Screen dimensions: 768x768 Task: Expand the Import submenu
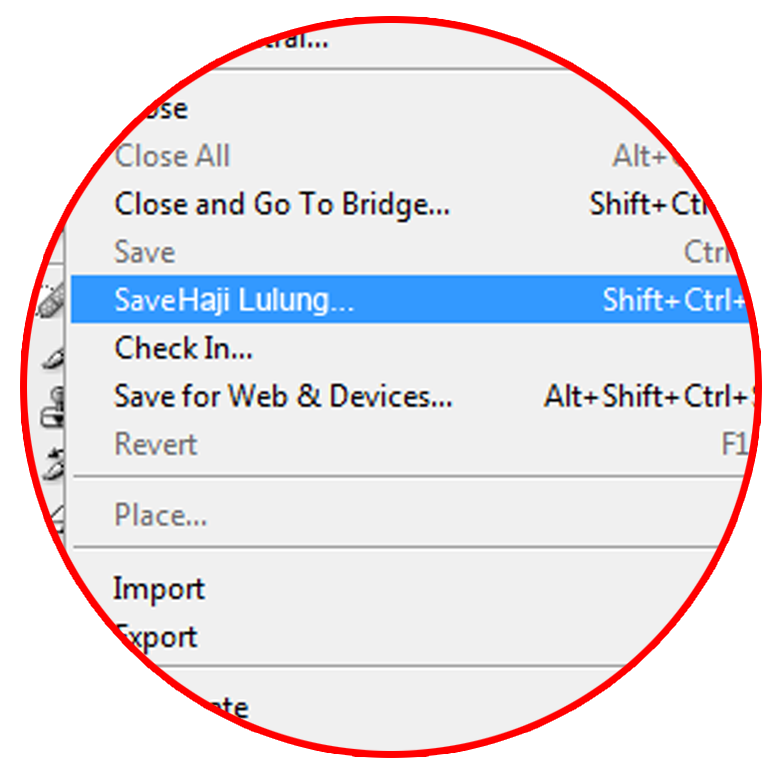[x=159, y=589]
